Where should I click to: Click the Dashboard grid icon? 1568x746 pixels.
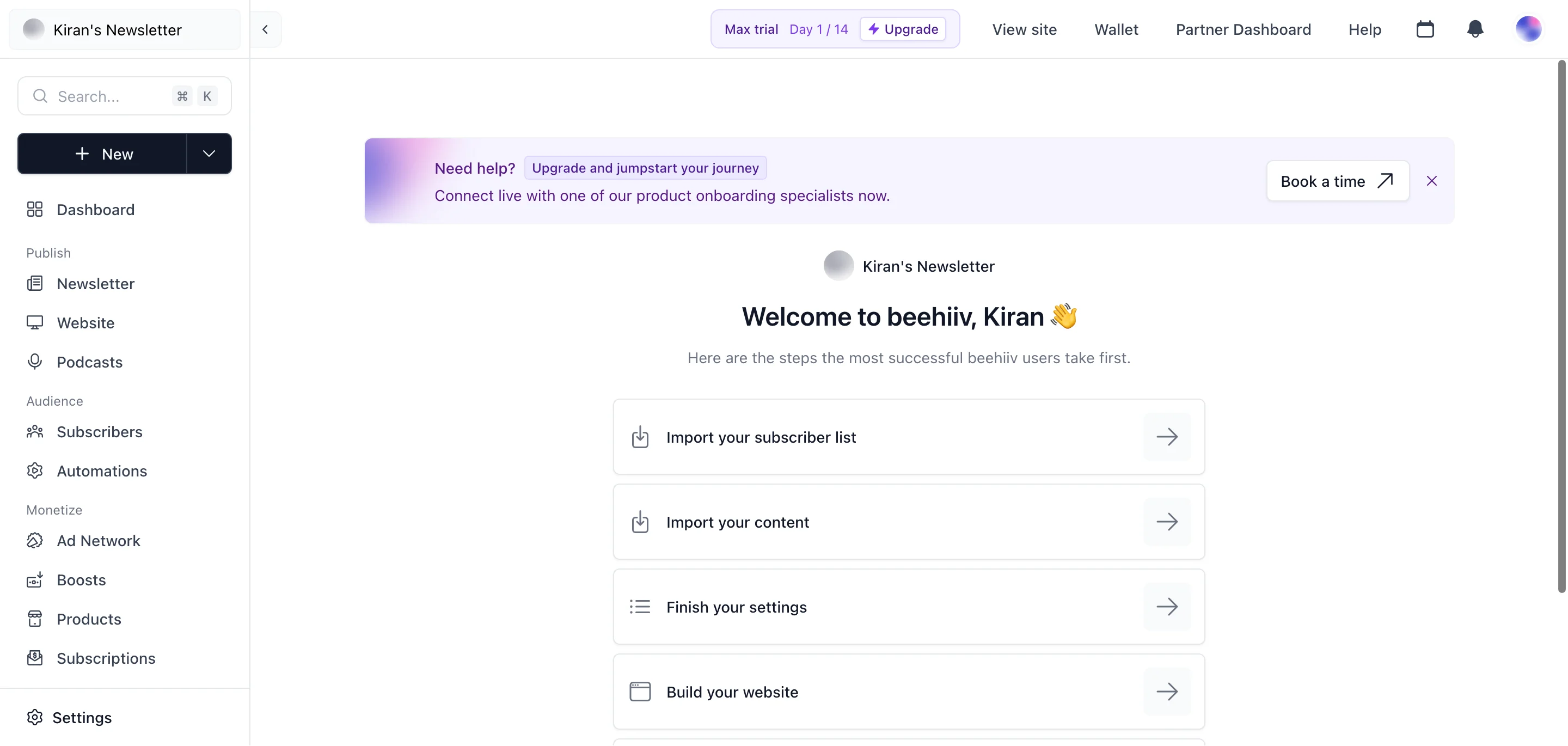pyautogui.click(x=35, y=210)
